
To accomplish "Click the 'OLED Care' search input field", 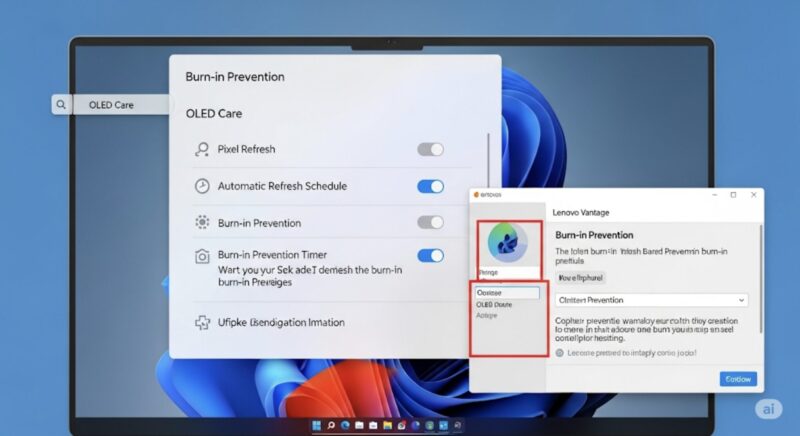I will 121,105.
